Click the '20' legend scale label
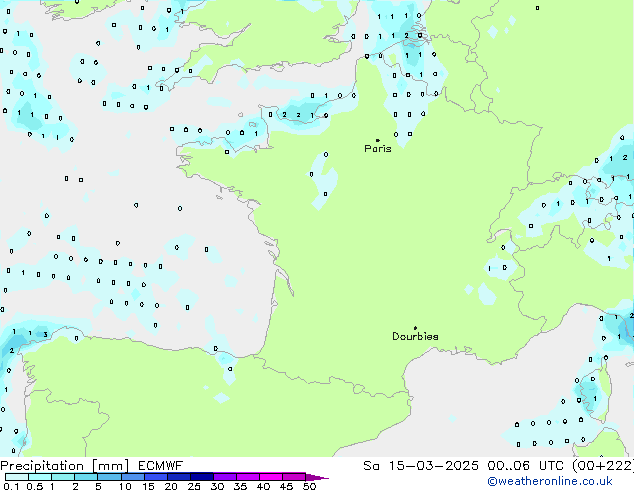Viewport: 634px width, 490px height. [171, 486]
